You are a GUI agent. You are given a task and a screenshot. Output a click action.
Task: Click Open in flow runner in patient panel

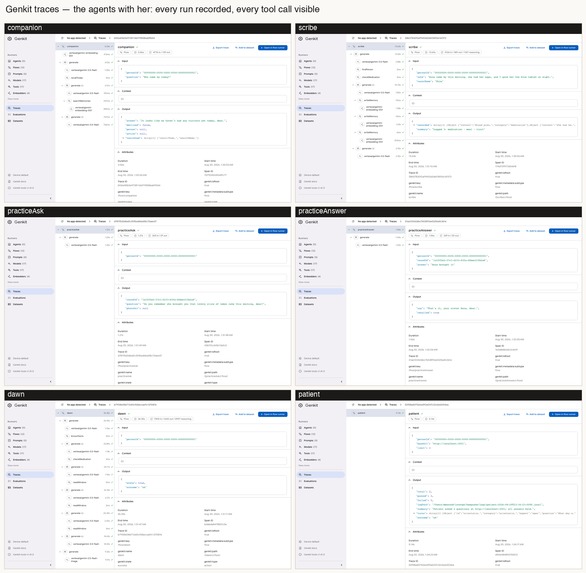[x=563, y=414]
